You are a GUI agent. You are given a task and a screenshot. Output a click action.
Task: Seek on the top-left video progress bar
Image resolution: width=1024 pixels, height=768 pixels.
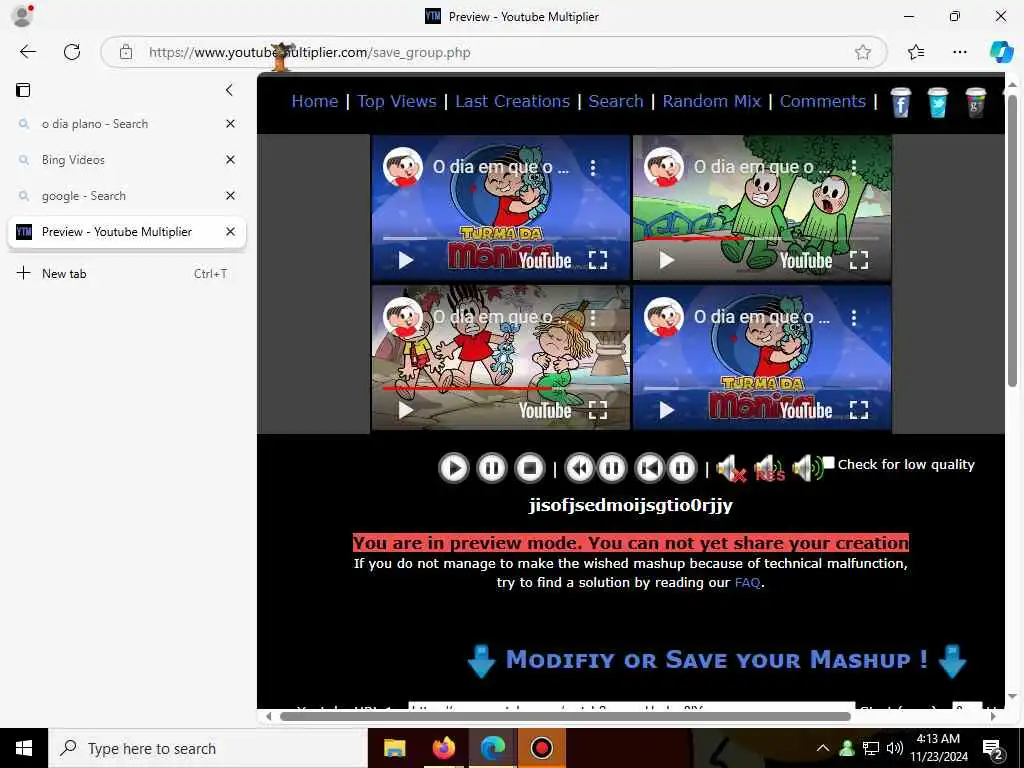pos(500,238)
